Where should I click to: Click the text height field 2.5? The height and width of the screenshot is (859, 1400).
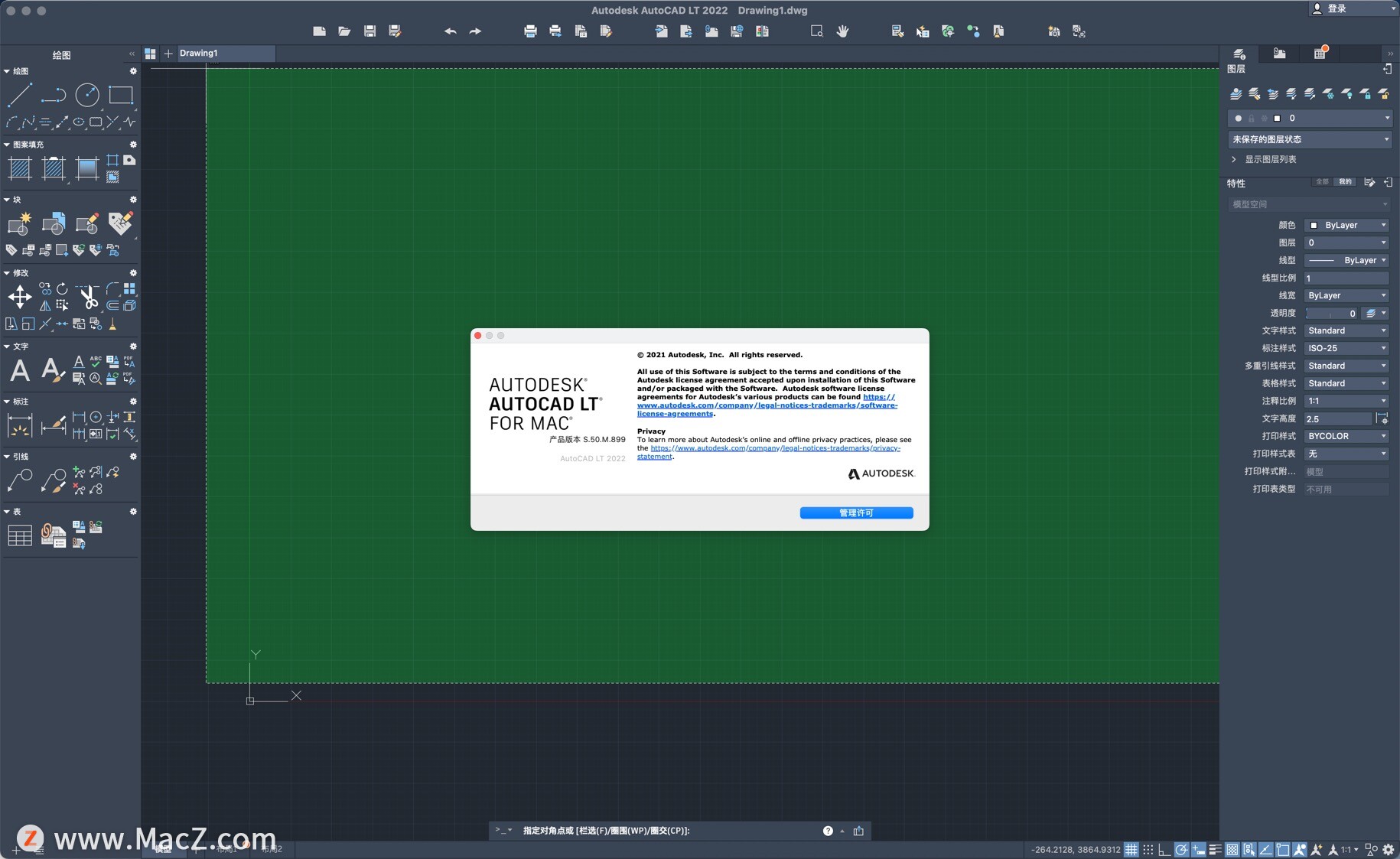coord(1338,418)
